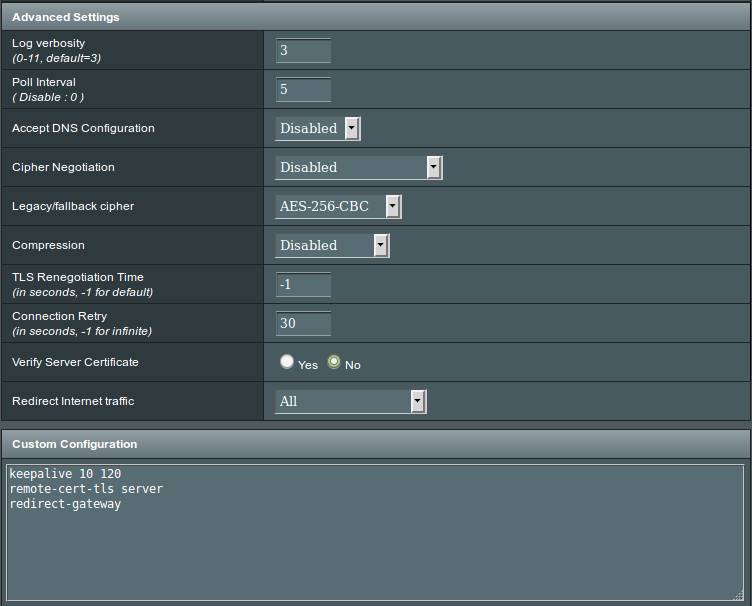Click the Verify Server Certificate label
Image resolution: width=752 pixels, height=606 pixels.
pyautogui.click(x=75, y=362)
